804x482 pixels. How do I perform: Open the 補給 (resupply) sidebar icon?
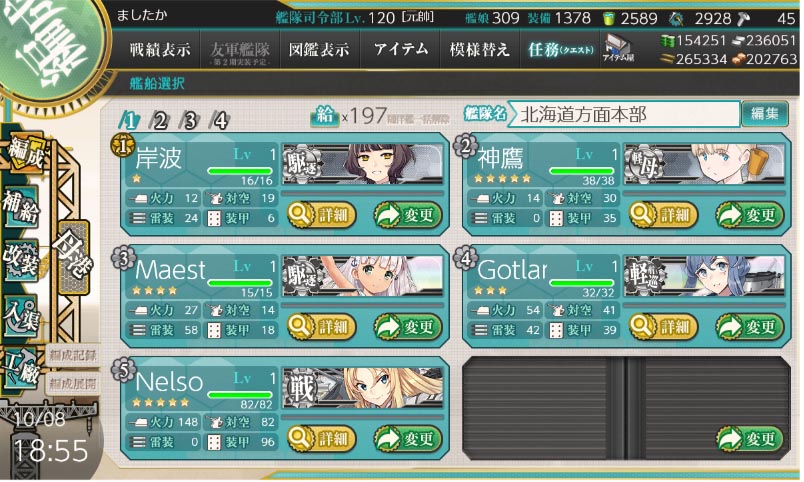coord(22,206)
